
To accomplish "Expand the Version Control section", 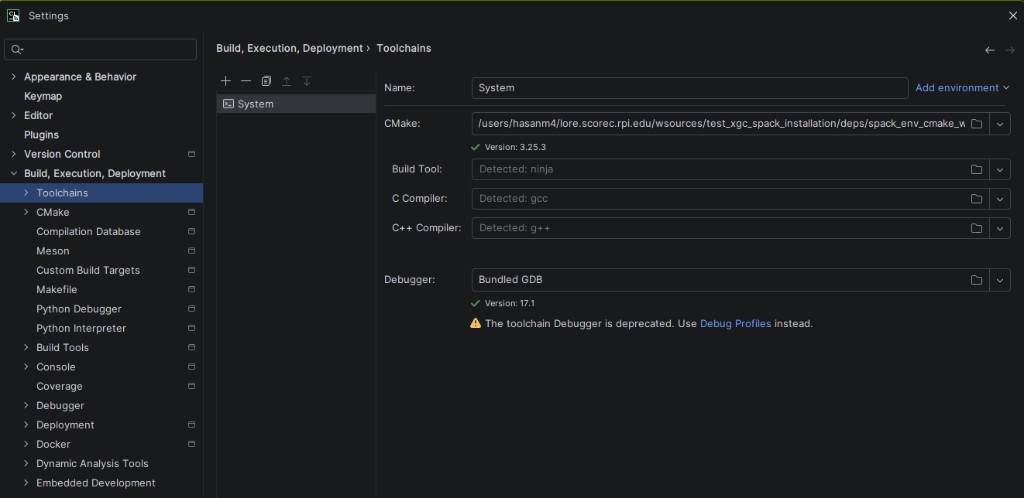I will point(14,154).
